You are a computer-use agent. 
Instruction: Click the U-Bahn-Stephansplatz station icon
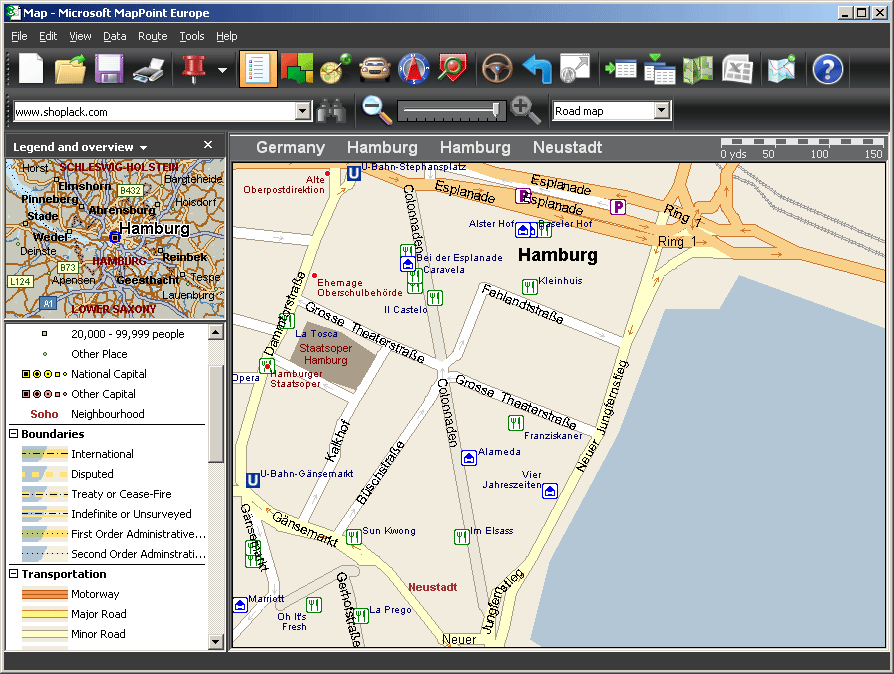pyautogui.click(x=353, y=173)
